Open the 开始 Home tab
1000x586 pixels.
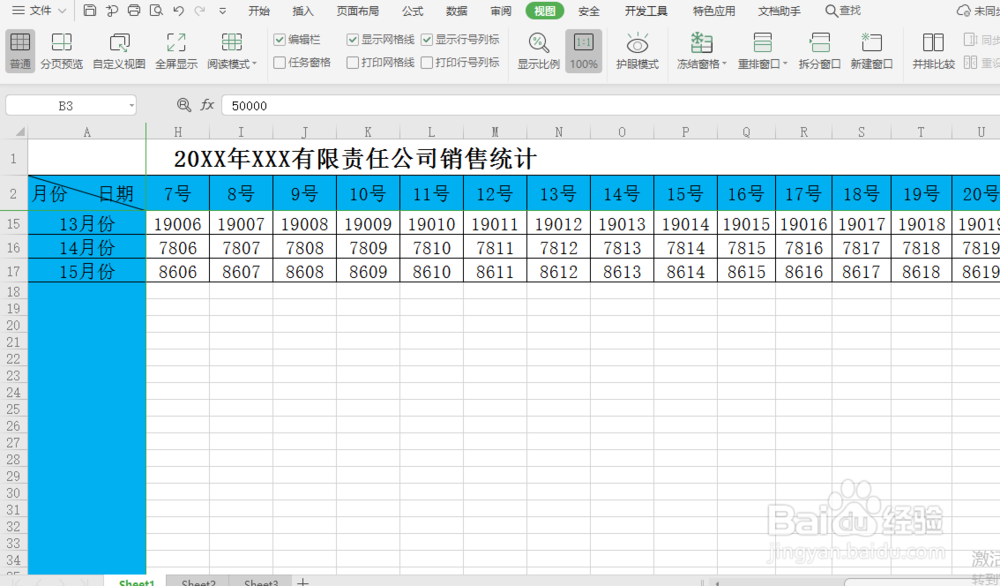pyautogui.click(x=259, y=11)
